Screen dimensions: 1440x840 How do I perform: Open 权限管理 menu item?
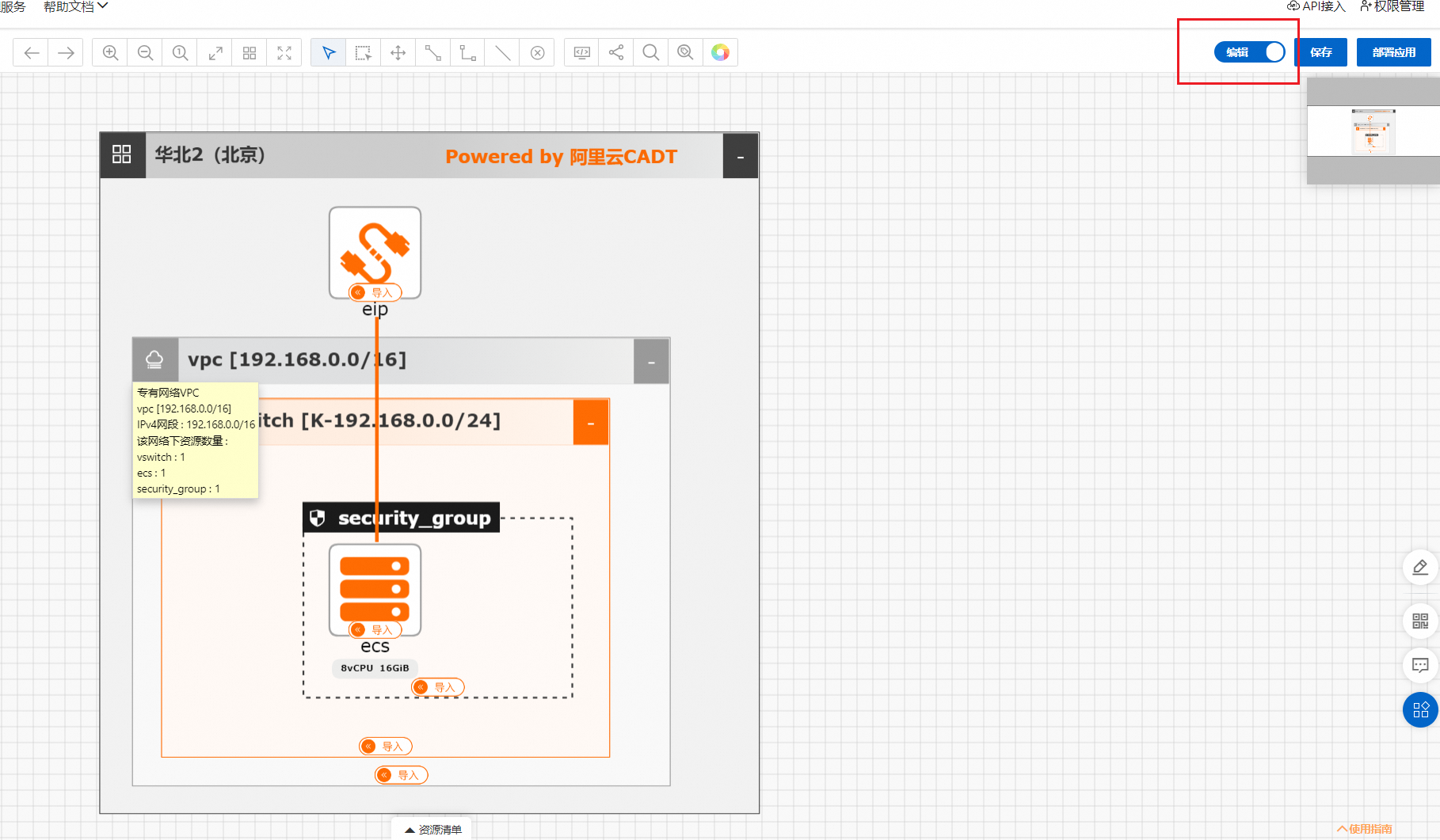pyautogui.click(x=1392, y=6)
